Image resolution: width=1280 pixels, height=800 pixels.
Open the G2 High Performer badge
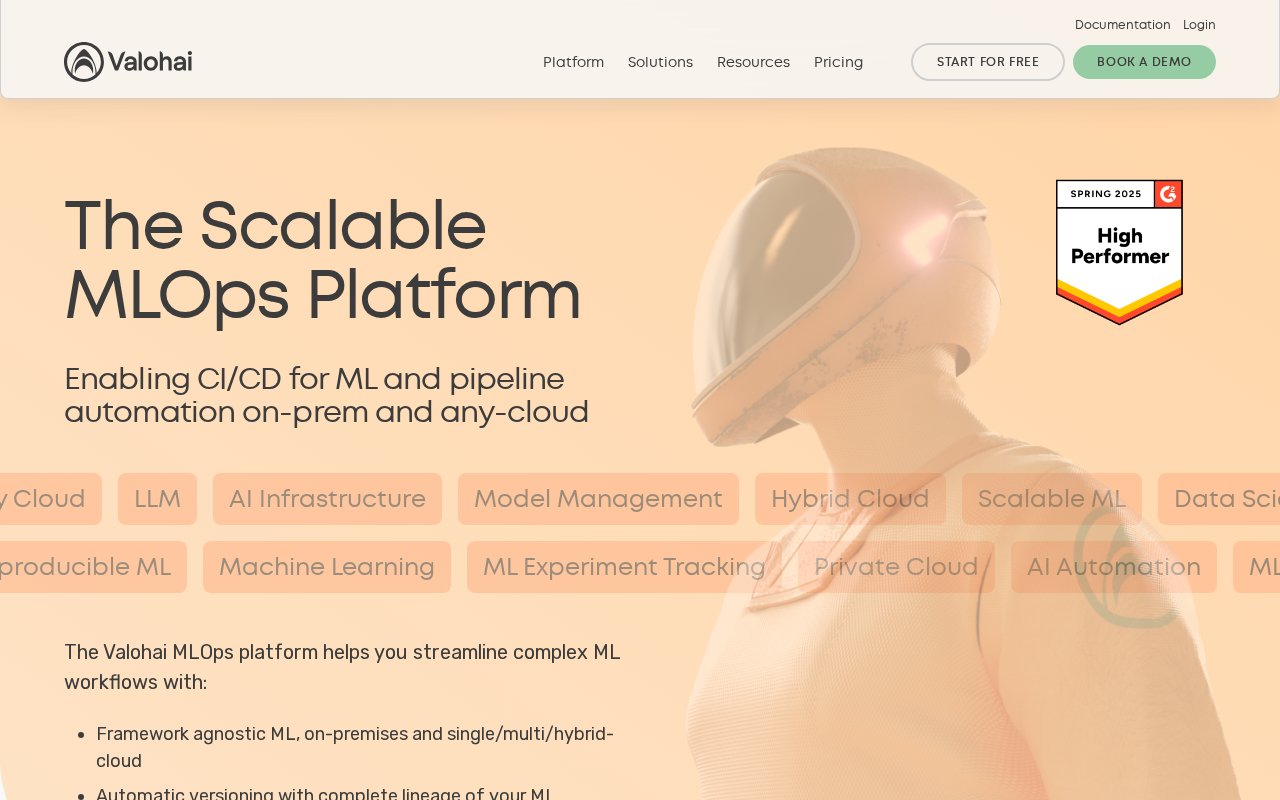pyautogui.click(x=1119, y=252)
